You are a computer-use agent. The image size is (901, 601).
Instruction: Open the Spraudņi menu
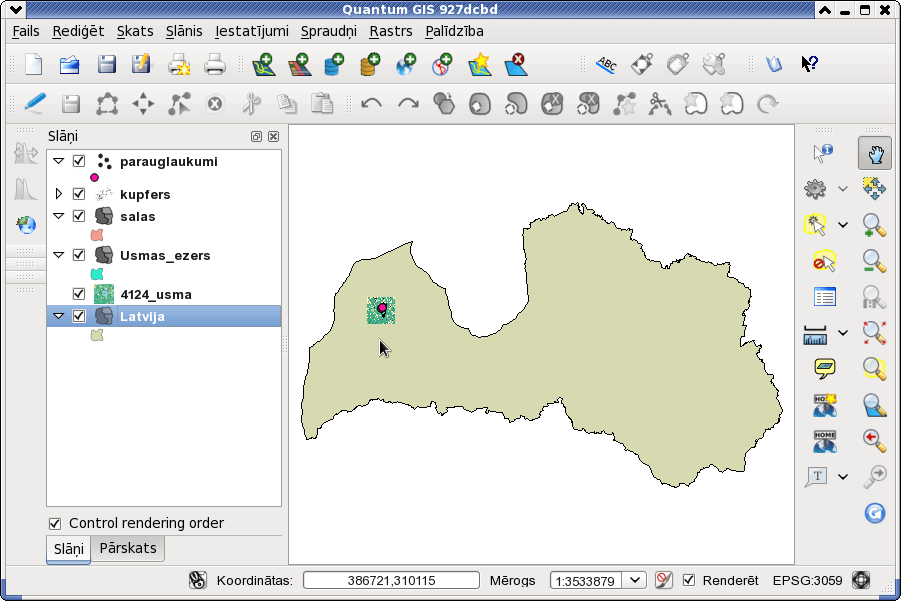pos(329,31)
